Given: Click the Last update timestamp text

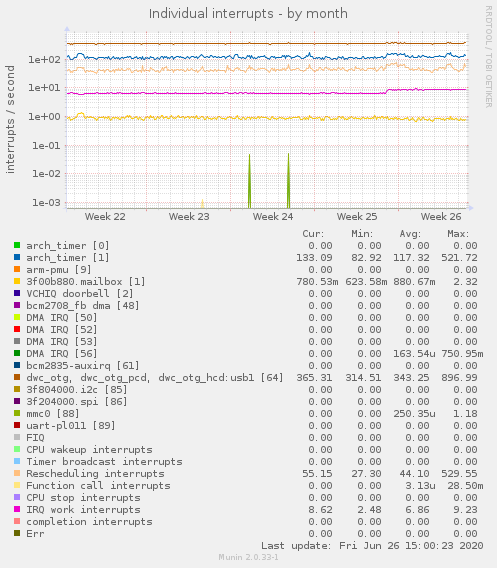Looking at the screenshot, I should click(x=372, y=546).
